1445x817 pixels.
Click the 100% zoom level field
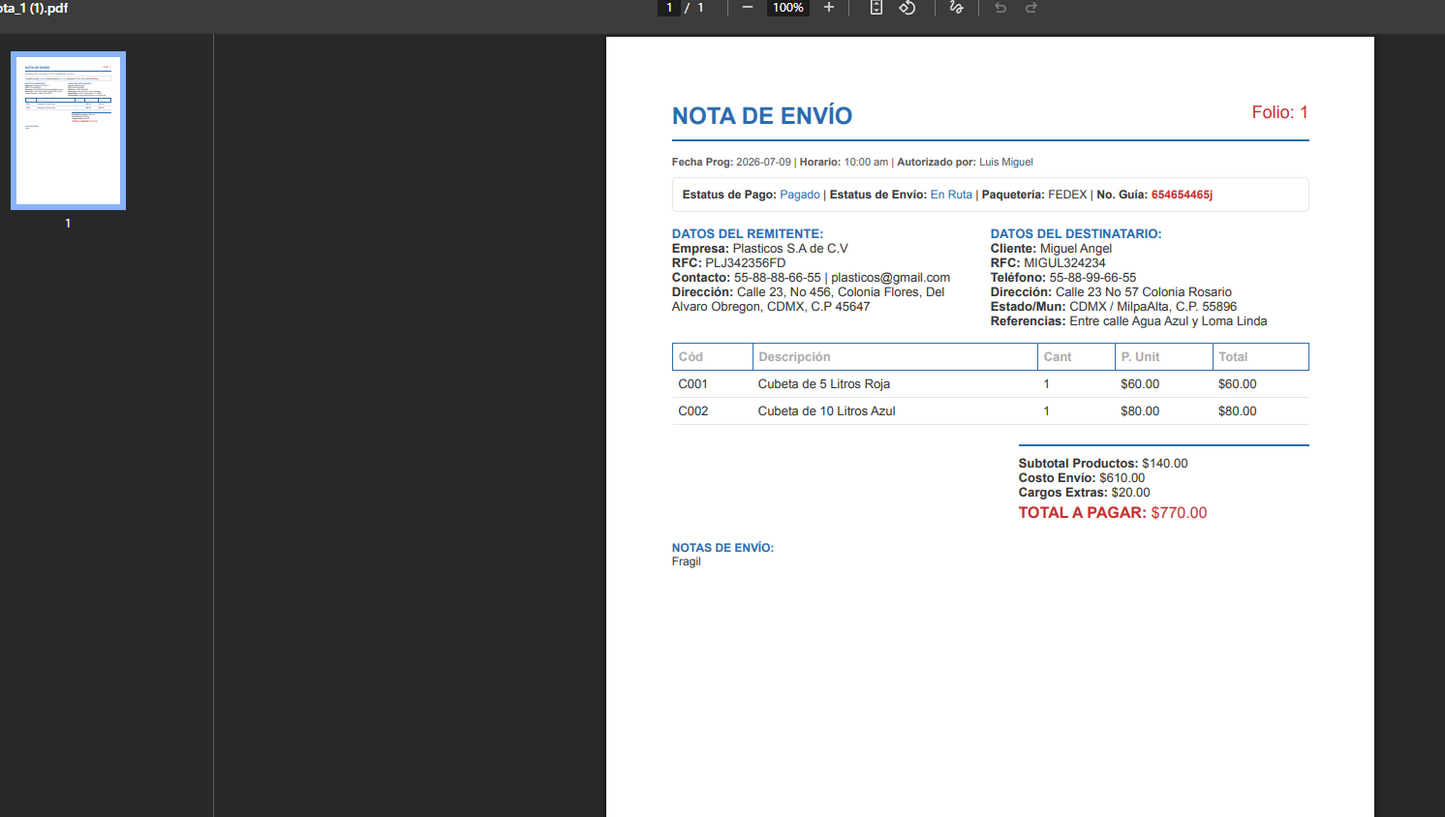(788, 8)
